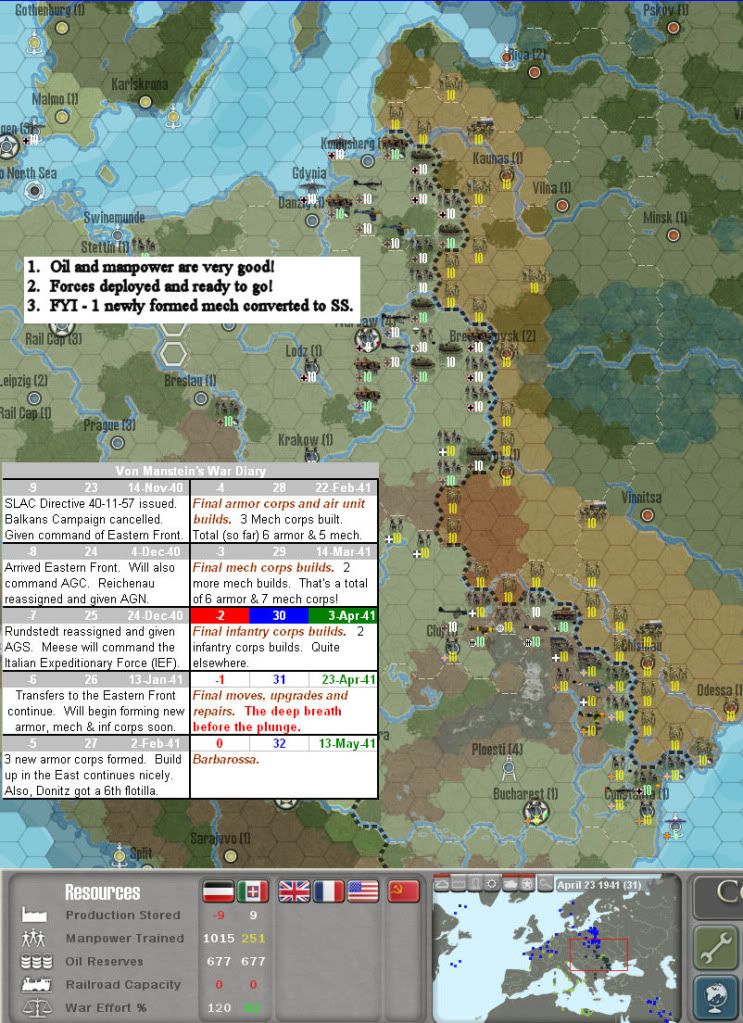Click the date label April 23 1941
The height and width of the screenshot is (1023, 743).
click(x=599, y=885)
